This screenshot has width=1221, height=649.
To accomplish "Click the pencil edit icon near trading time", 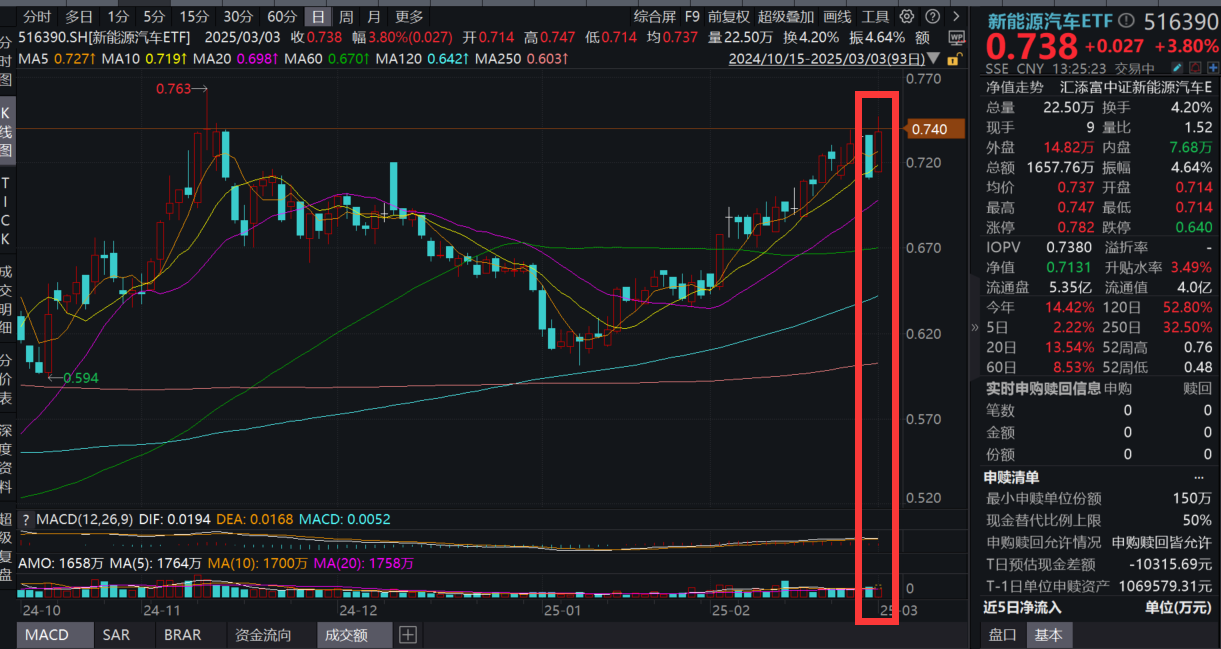I will coord(1177,66).
